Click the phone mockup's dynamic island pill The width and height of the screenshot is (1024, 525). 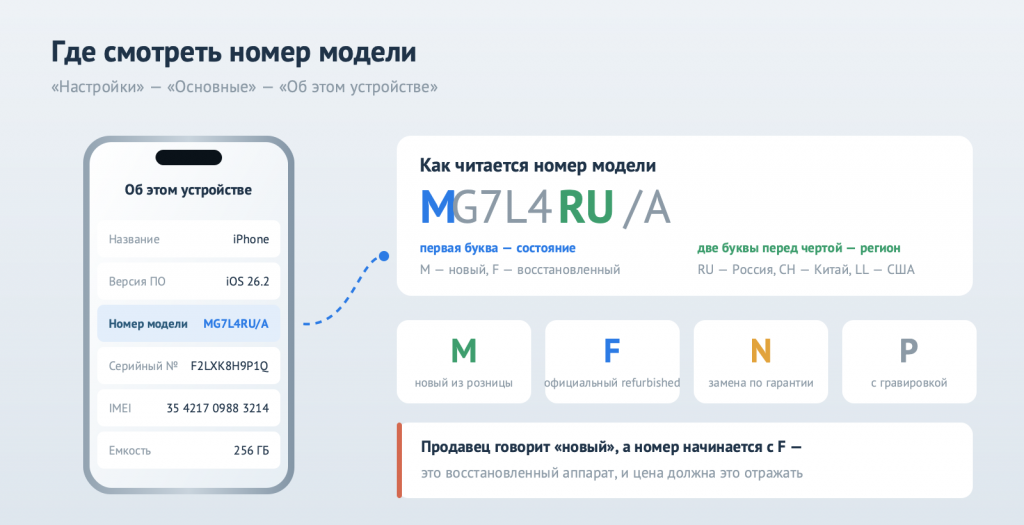point(189,157)
